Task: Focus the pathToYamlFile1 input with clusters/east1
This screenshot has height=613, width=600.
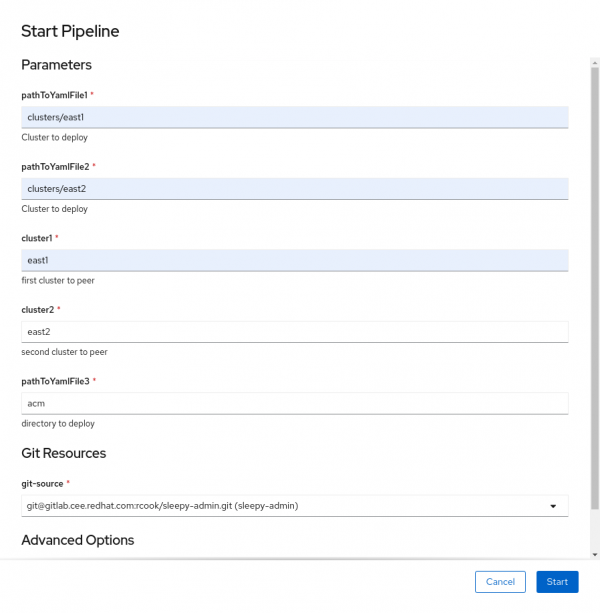Action: point(294,117)
